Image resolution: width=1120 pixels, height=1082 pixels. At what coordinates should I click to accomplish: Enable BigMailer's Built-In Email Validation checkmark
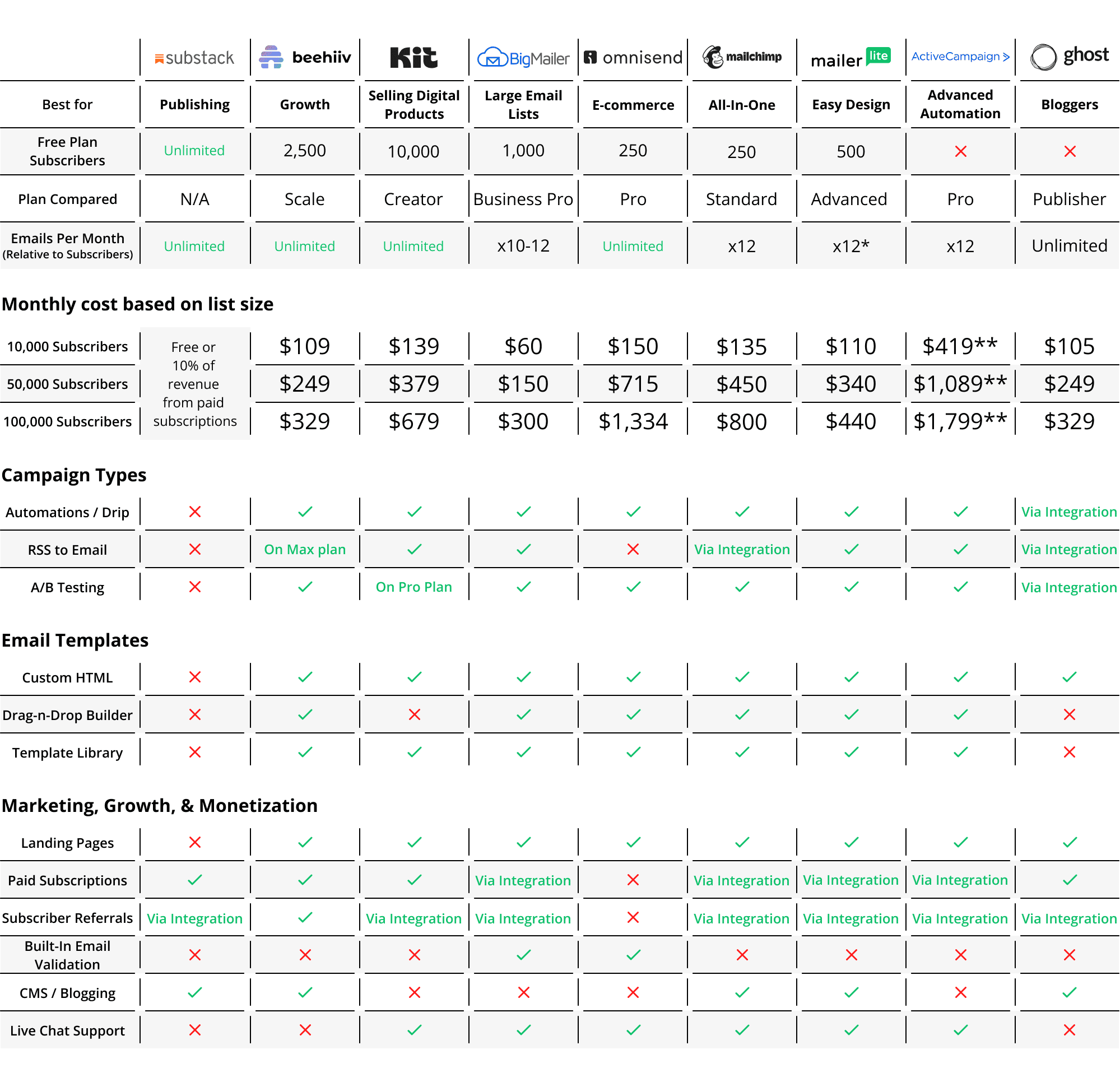pyautogui.click(x=523, y=955)
